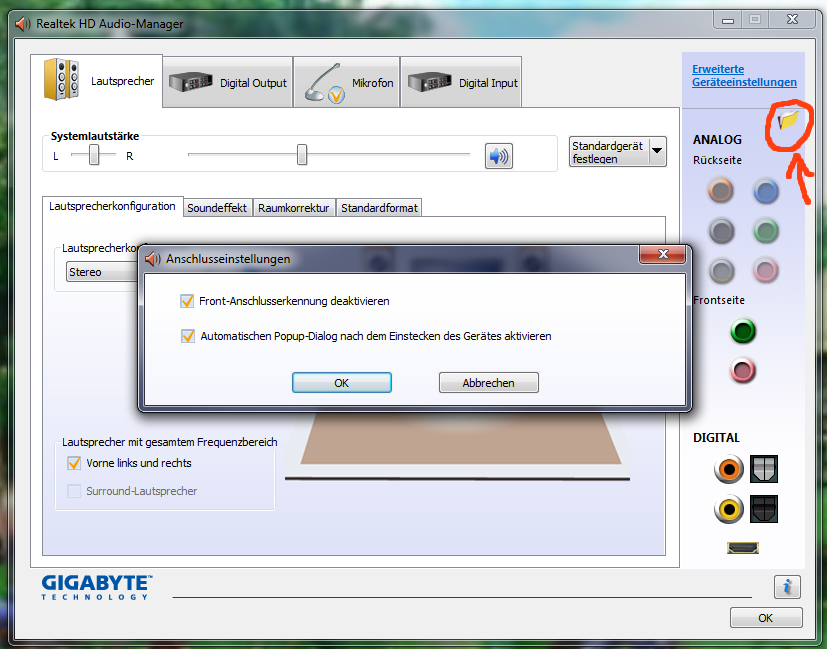The image size is (827, 649).
Task: Click the green rear analog jack
Action: click(x=765, y=230)
